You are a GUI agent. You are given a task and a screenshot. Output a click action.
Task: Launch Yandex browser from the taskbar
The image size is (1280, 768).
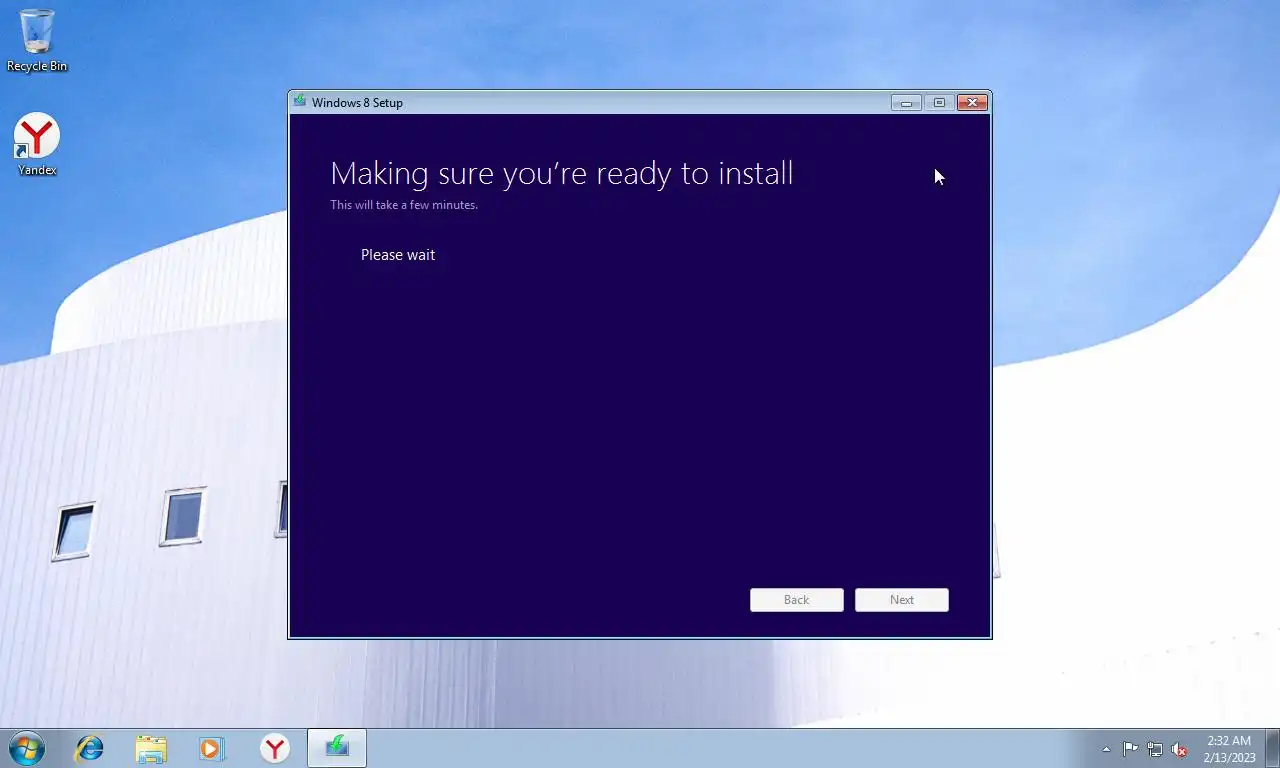(274, 748)
